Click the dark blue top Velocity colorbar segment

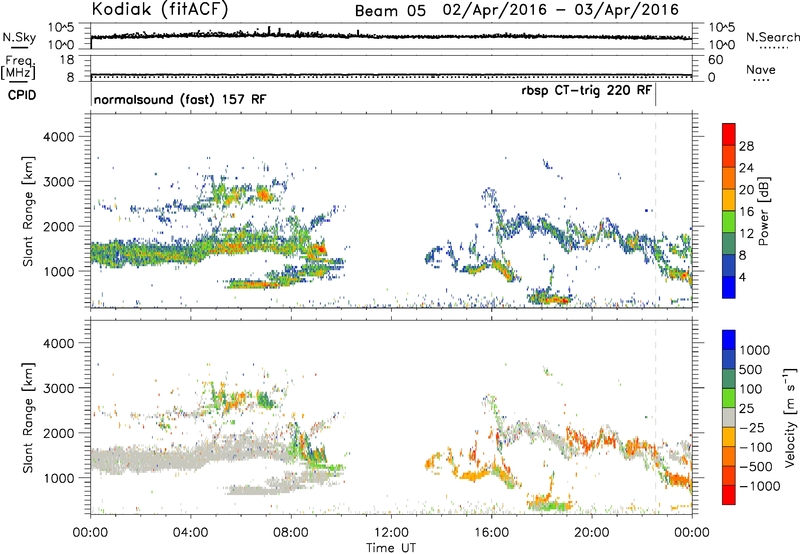click(729, 340)
